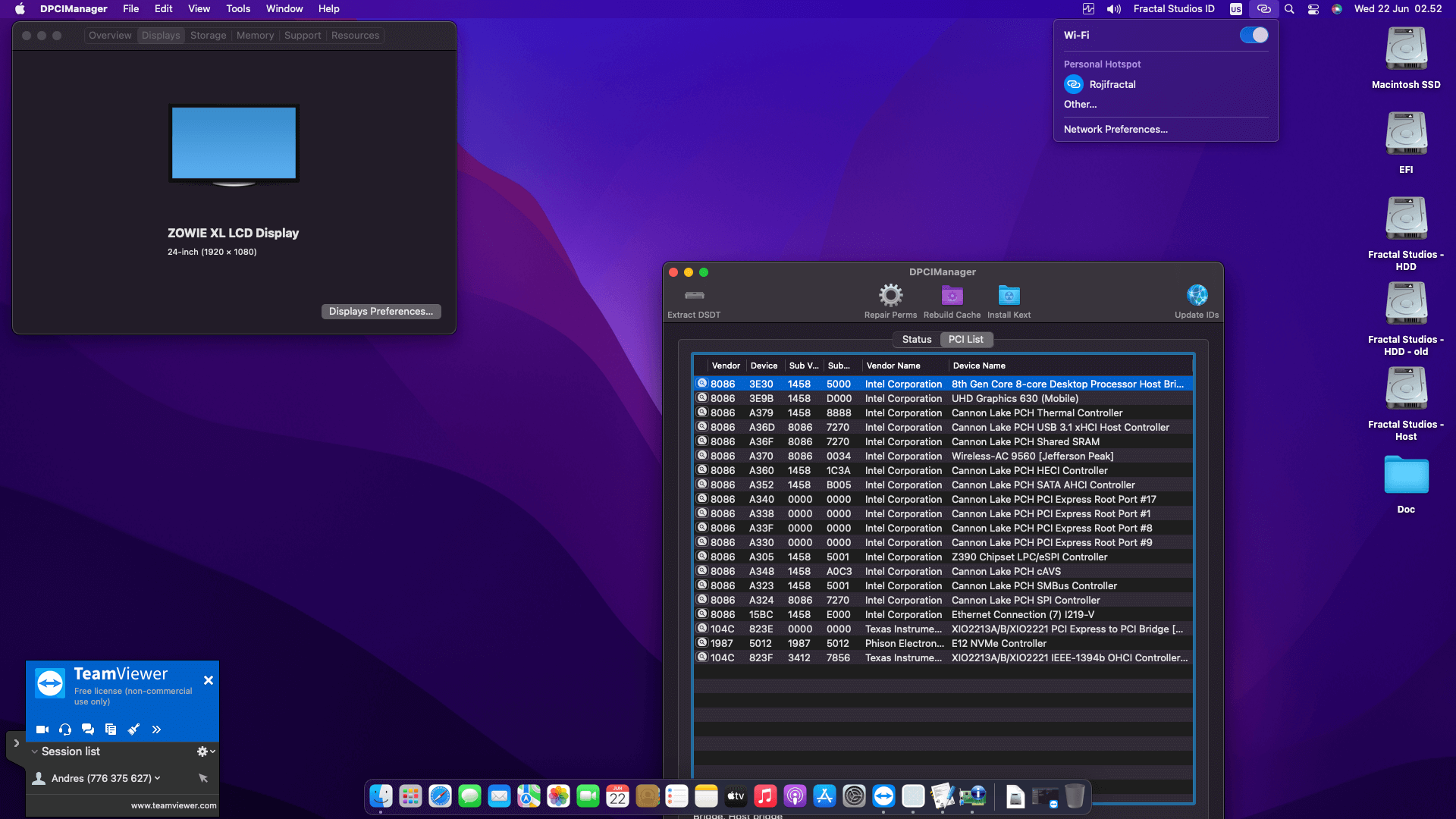Select Cannon Lake PCH SATA AHCI Controller row
This screenshot has height=819, width=1456.
coord(943,485)
